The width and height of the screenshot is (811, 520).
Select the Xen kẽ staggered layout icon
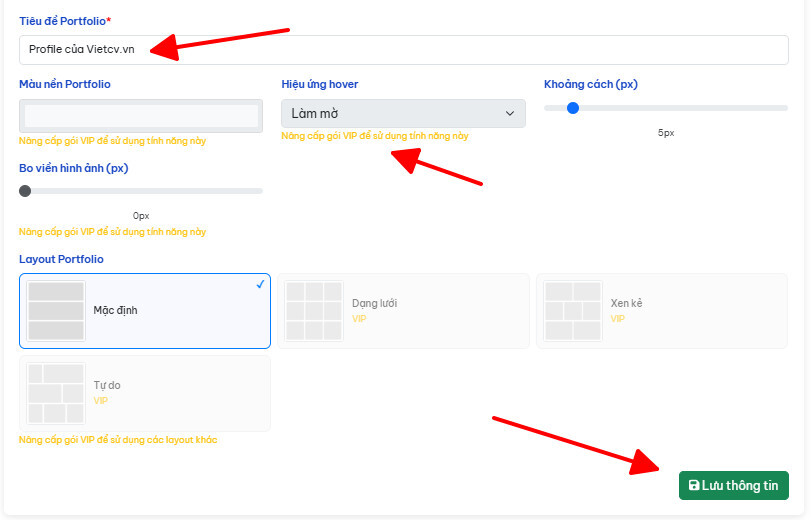point(573,311)
